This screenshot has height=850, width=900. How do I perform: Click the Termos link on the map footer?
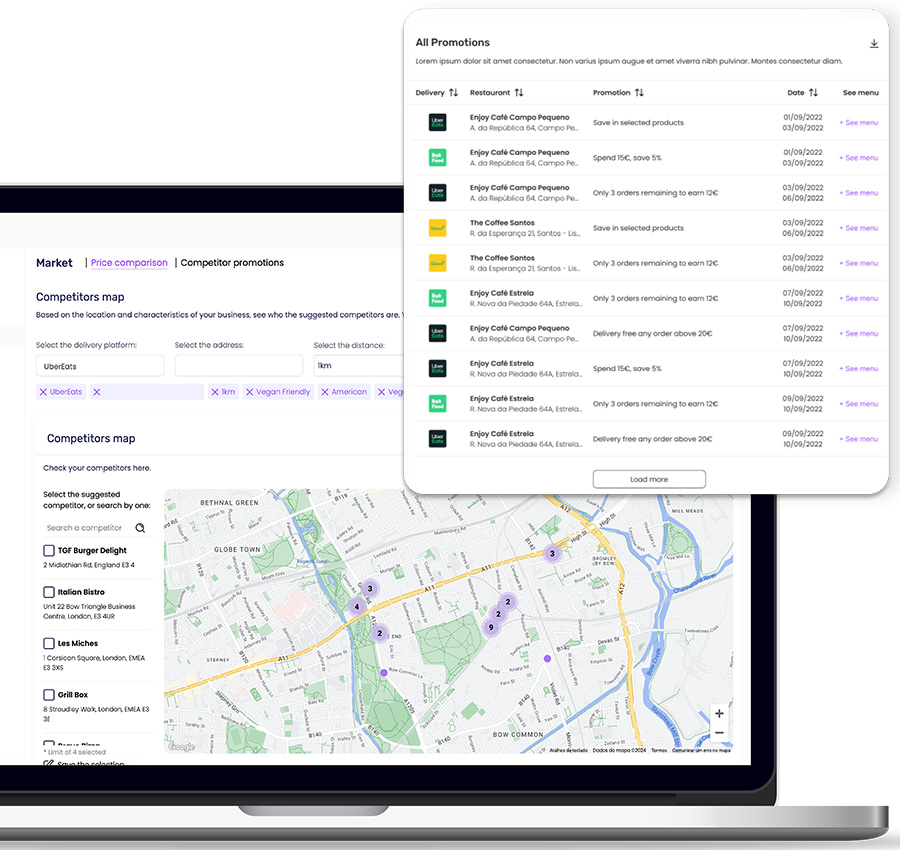[x=659, y=750]
